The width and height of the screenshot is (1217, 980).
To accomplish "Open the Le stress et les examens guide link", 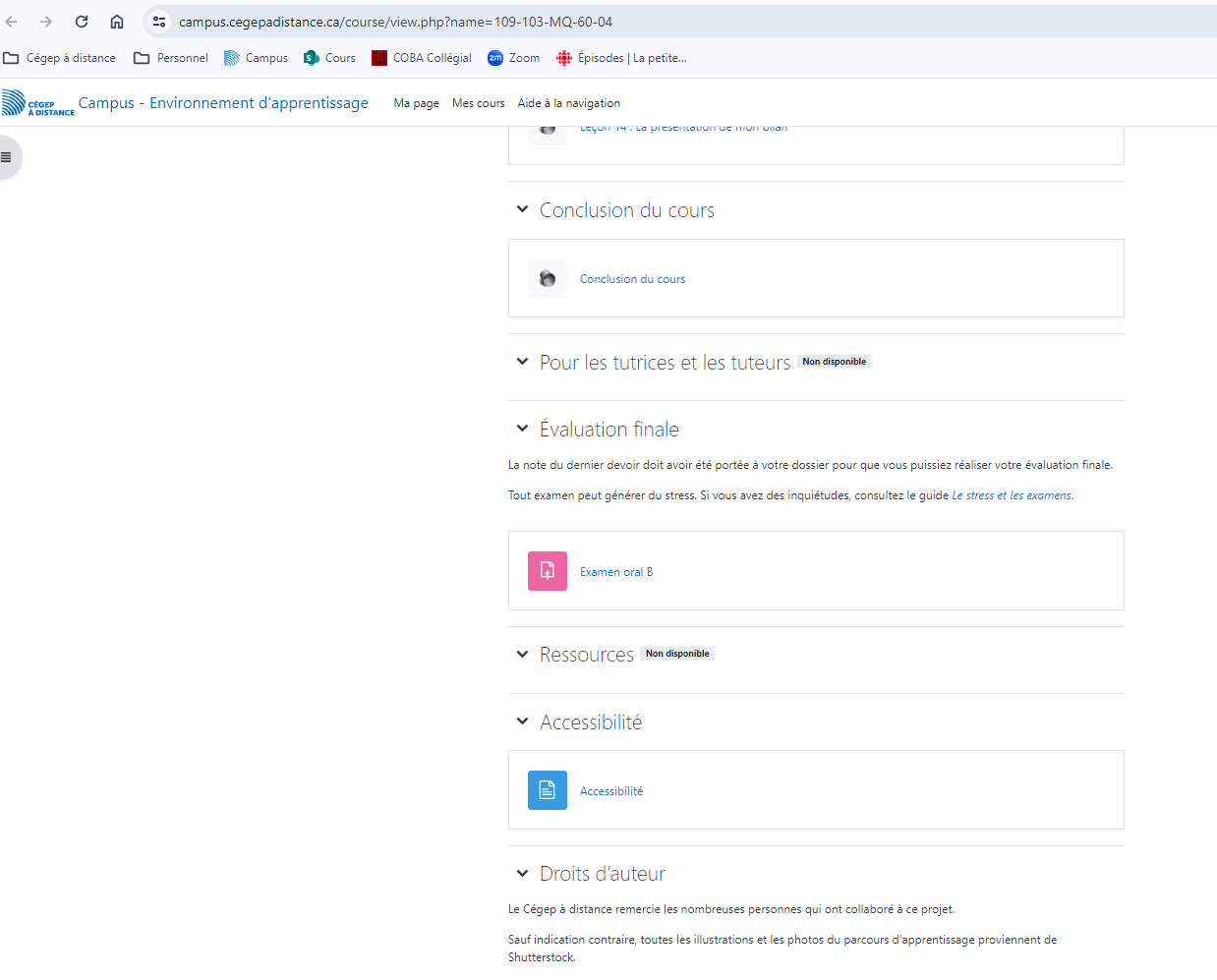I will (1012, 495).
